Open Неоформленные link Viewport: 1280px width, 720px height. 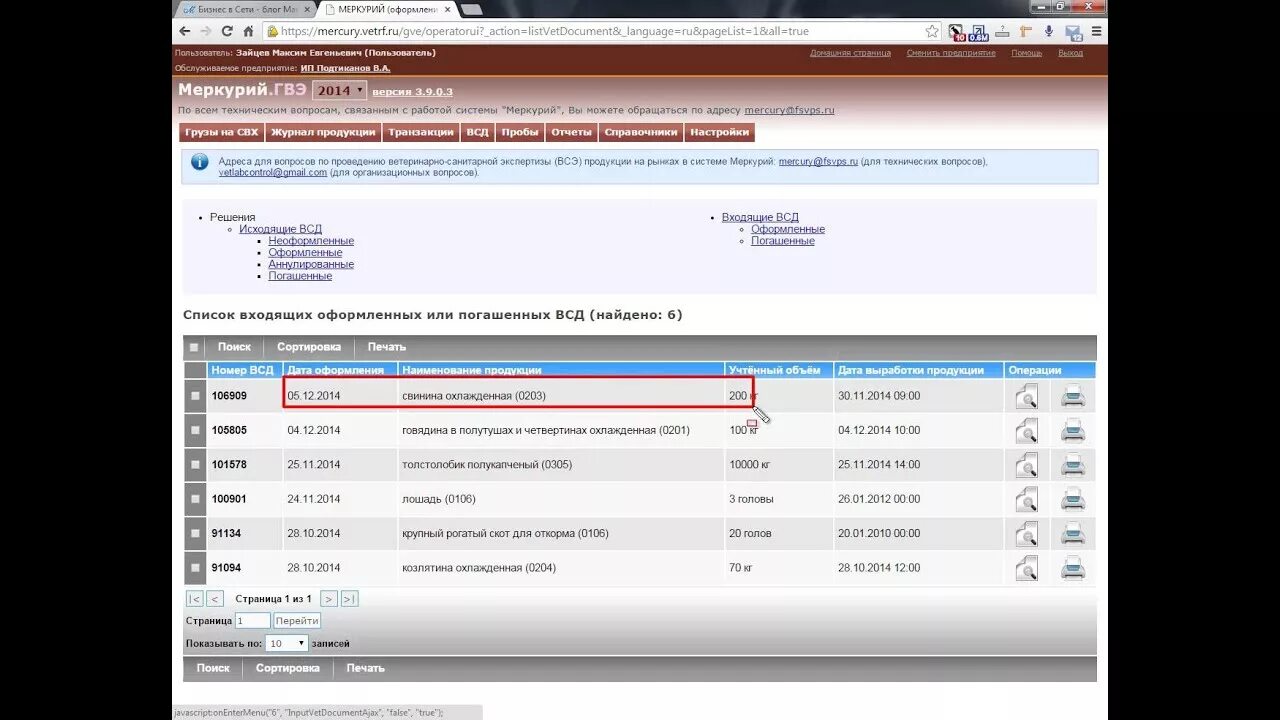(x=311, y=241)
